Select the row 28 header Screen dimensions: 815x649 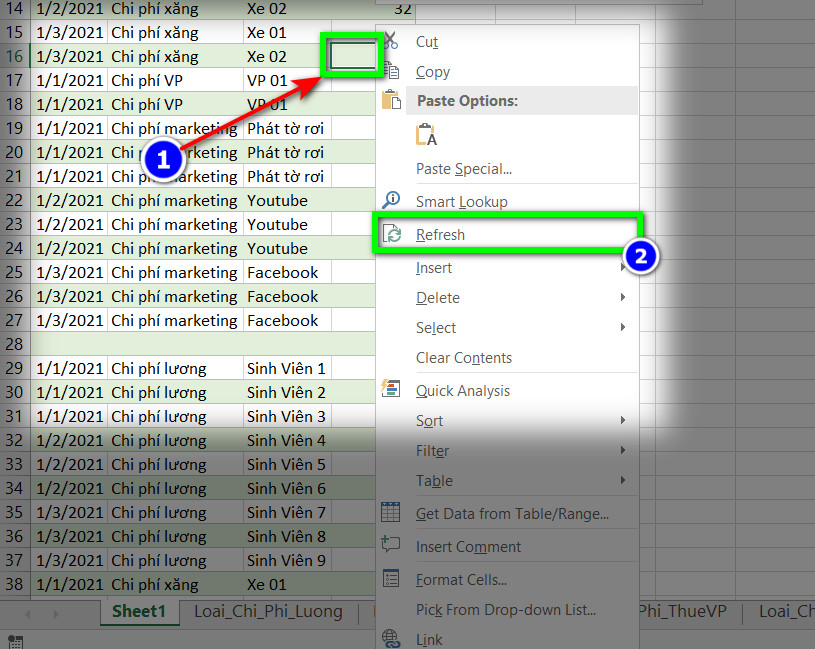[15, 344]
